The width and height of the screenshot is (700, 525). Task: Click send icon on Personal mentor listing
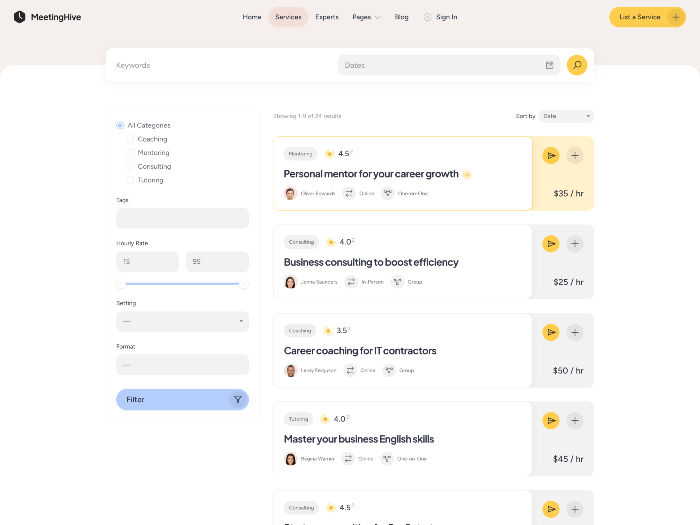coord(551,155)
